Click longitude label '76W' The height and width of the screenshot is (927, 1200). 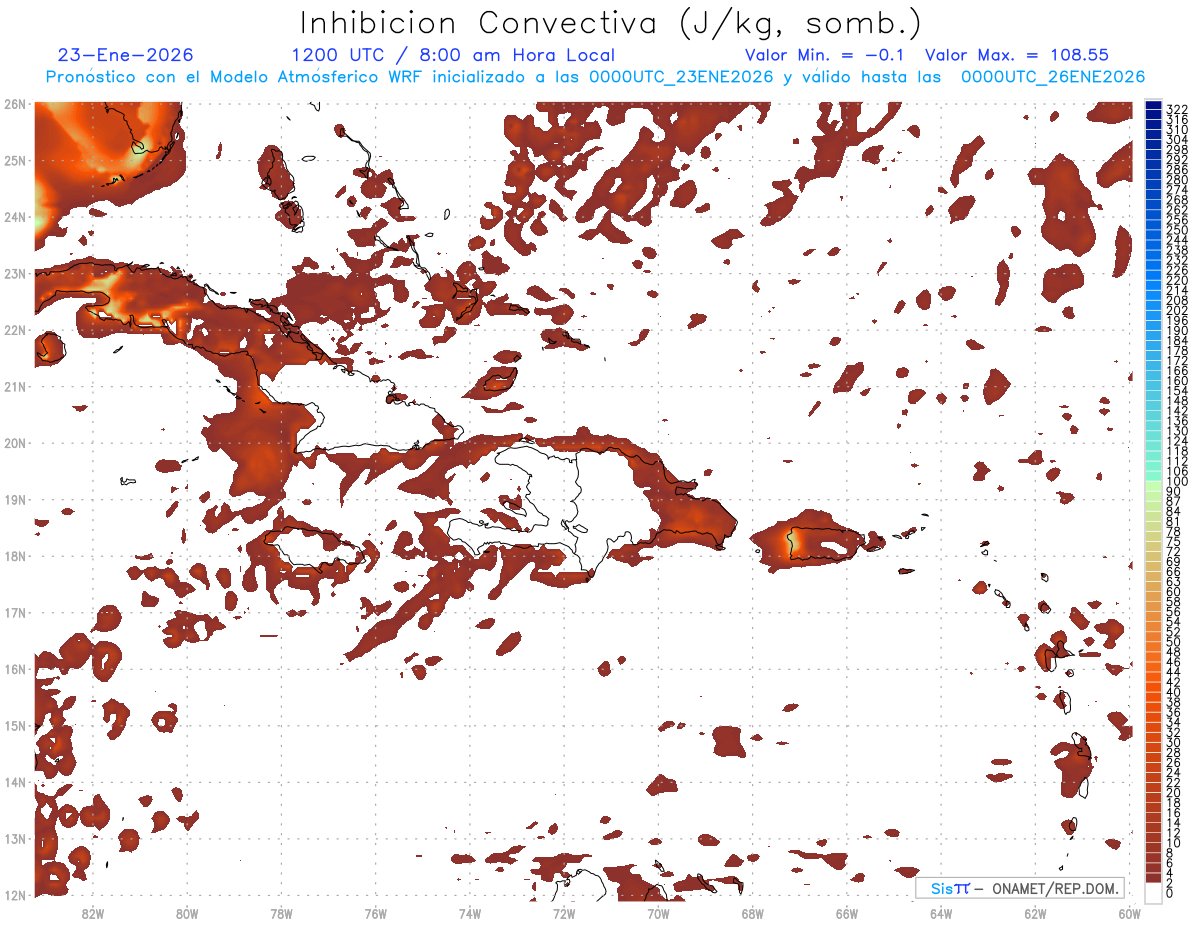coord(375,913)
